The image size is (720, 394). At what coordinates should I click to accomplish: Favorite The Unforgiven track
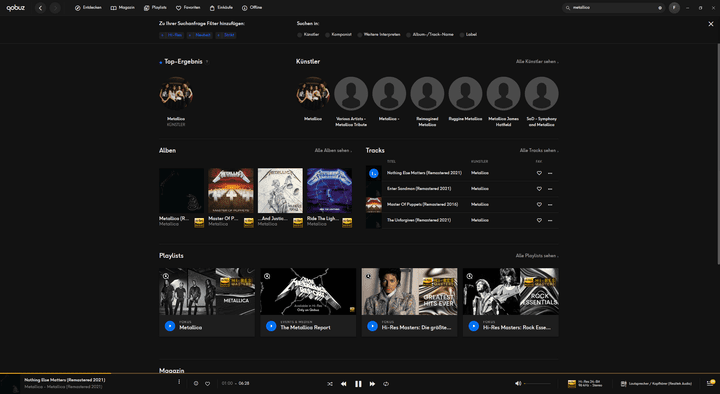[x=539, y=220]
